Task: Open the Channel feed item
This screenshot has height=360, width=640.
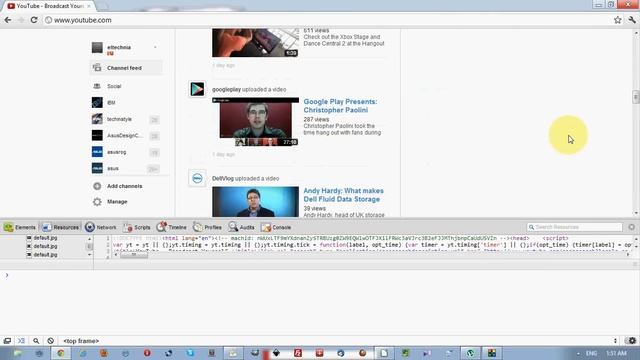Action: (x=126, y=68)
